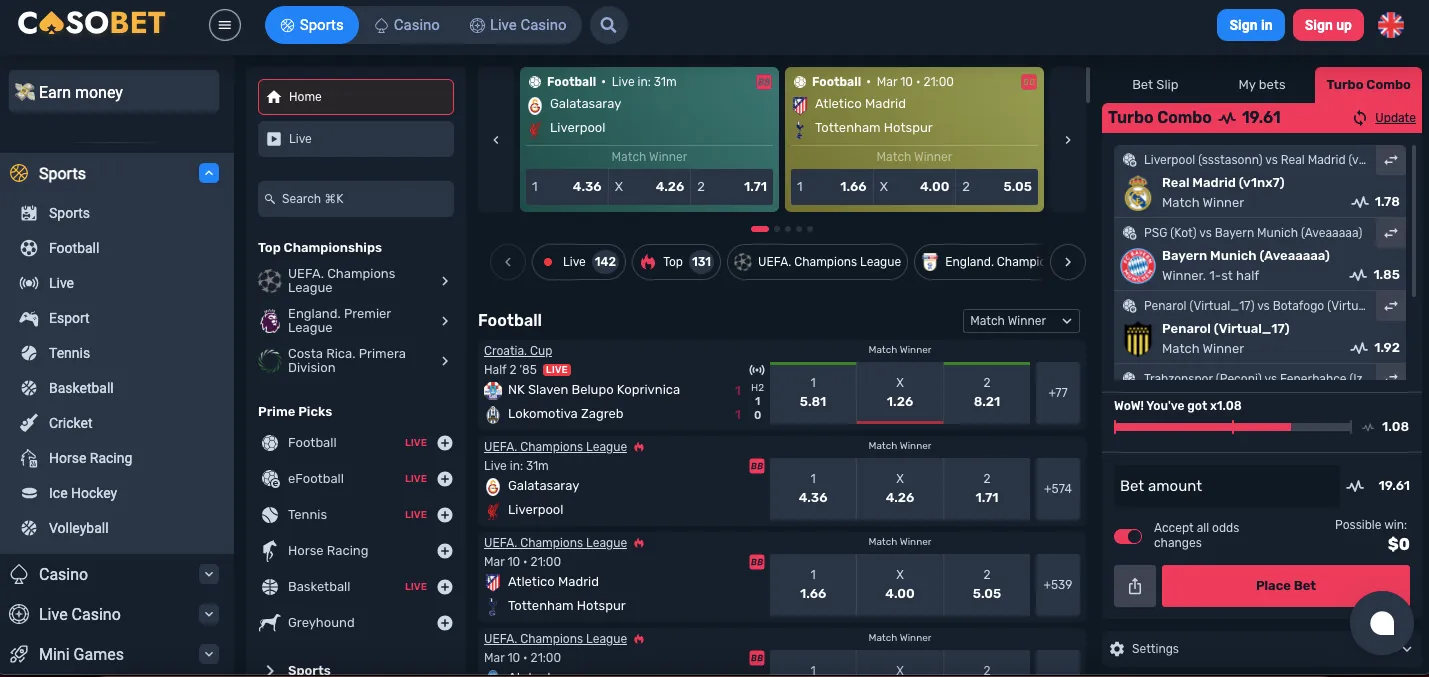Click the plus icon next to Greyhound
The width and height of the screenshot is (1429, 677).
point(445,623)
